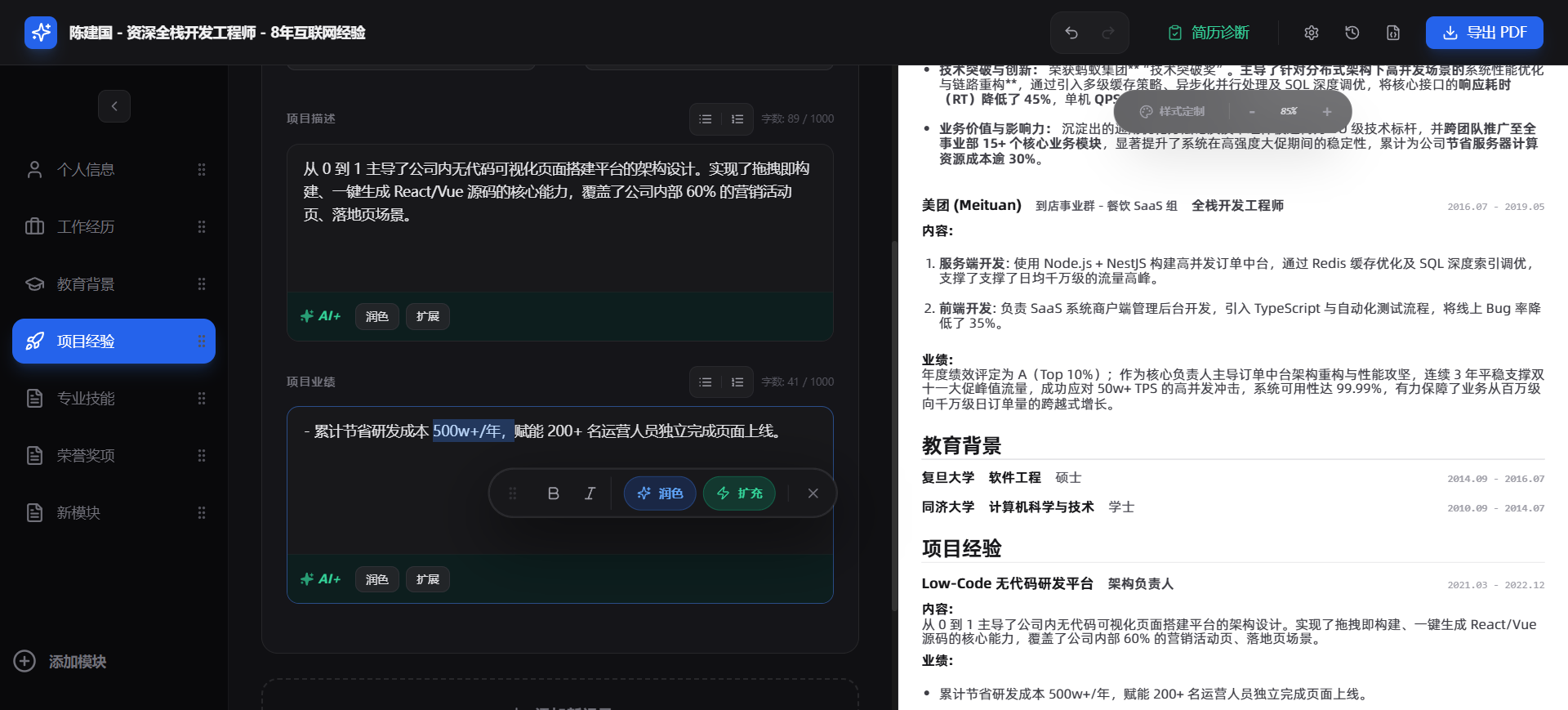The image size is (1568, 710).
Task: Select 工作经历 in sidebar
Action: point(114,226)
